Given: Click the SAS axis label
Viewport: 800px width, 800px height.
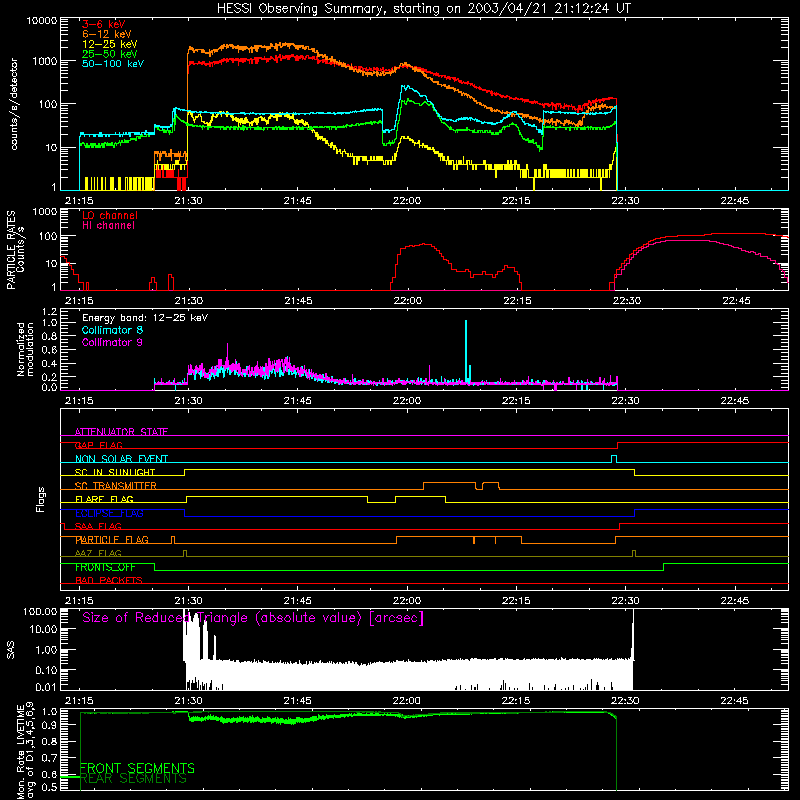Looking at the screenshot, I should (11, 650).
